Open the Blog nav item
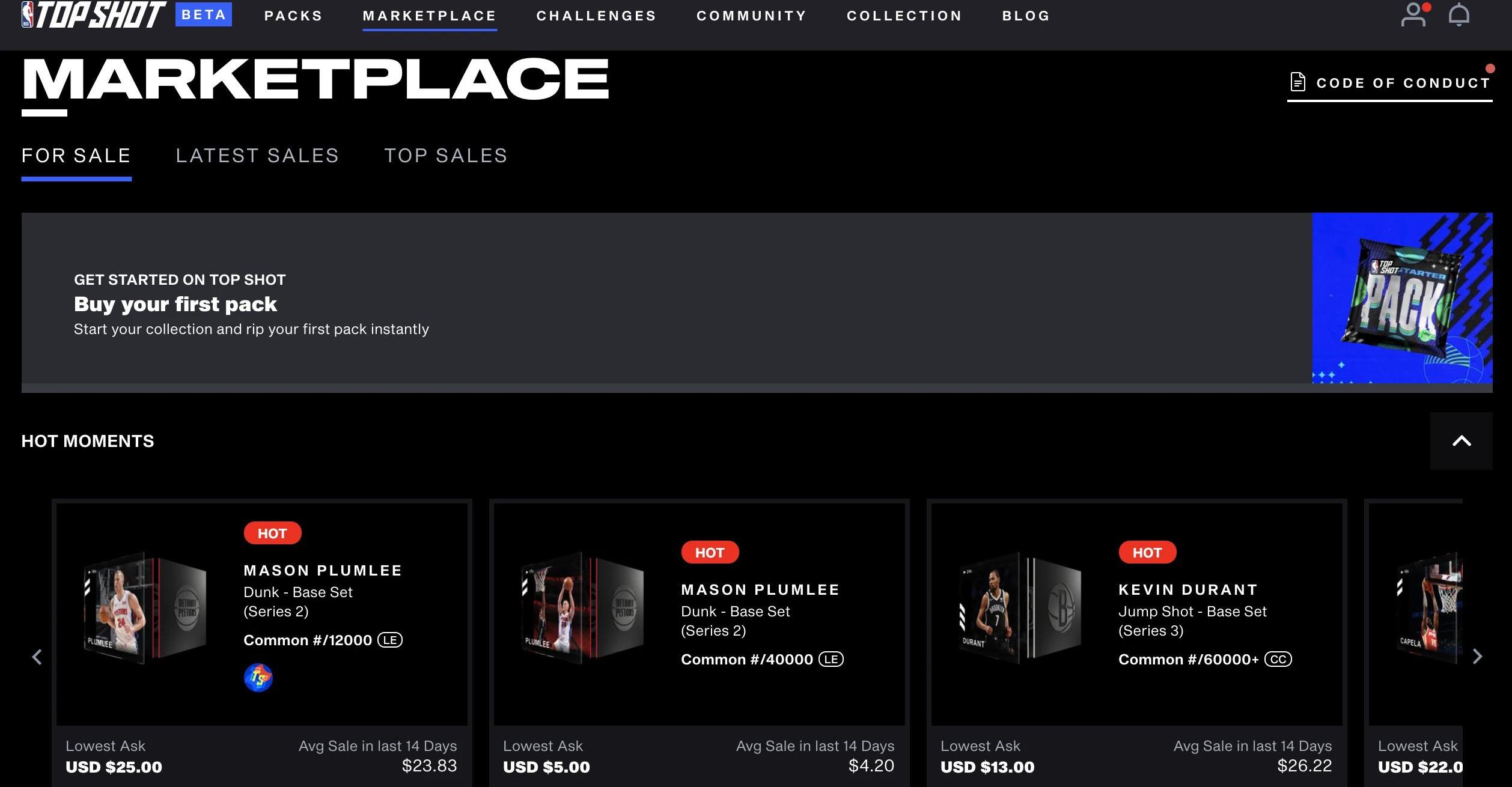Viewport: 1512px width, 787px height. point(1026,16)
